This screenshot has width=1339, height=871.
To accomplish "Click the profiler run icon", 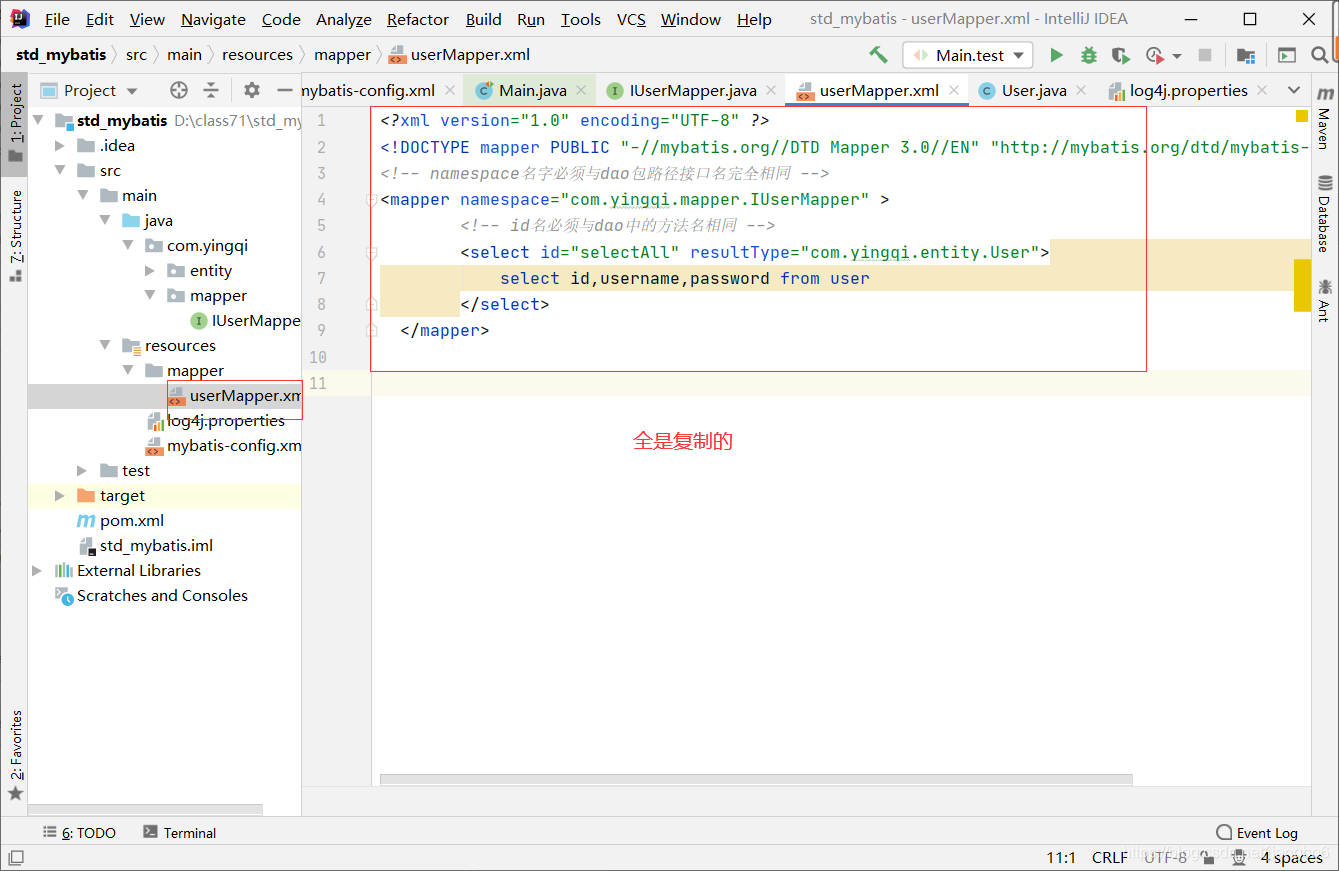I will tap(1155, 55).
